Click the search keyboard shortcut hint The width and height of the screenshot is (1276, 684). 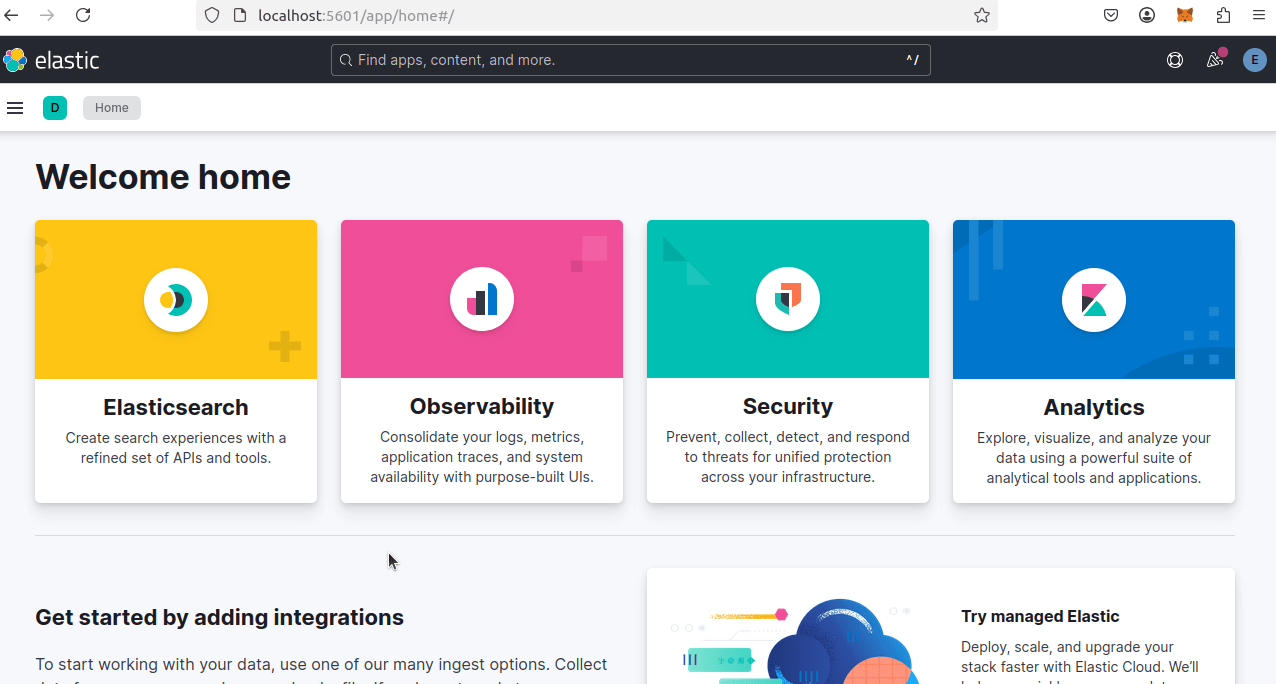pos(912,60)
